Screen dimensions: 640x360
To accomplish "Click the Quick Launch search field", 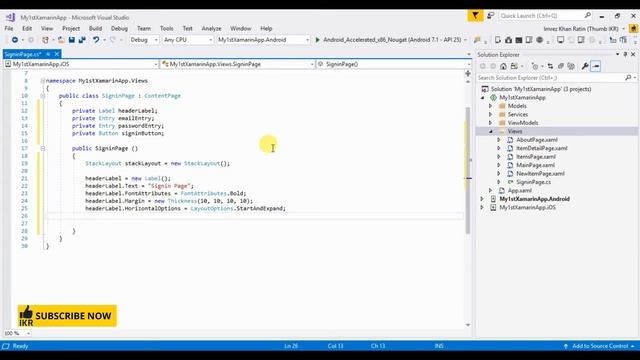I will tap(545, 16).
